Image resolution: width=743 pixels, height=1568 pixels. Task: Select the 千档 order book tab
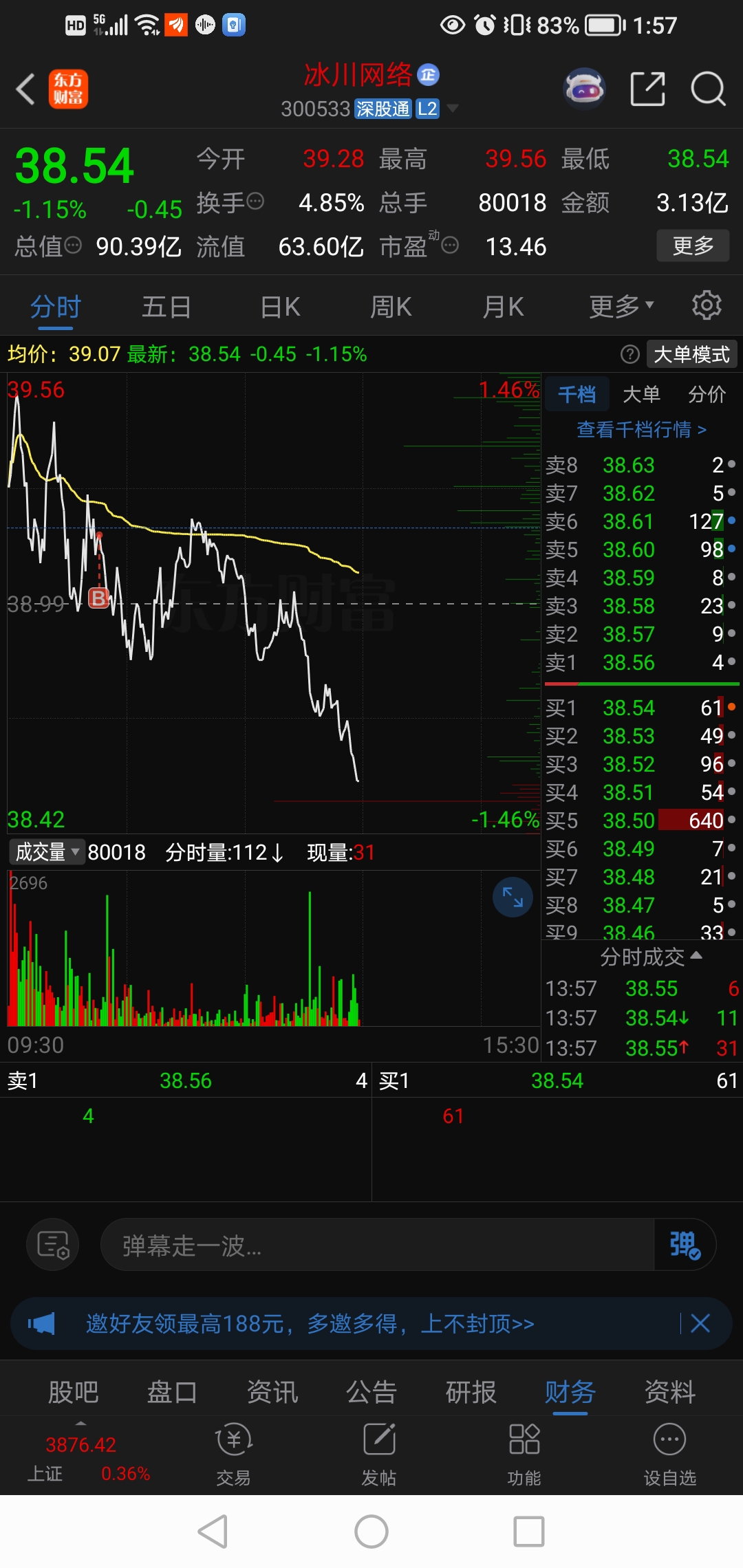(x=577, y=394)
